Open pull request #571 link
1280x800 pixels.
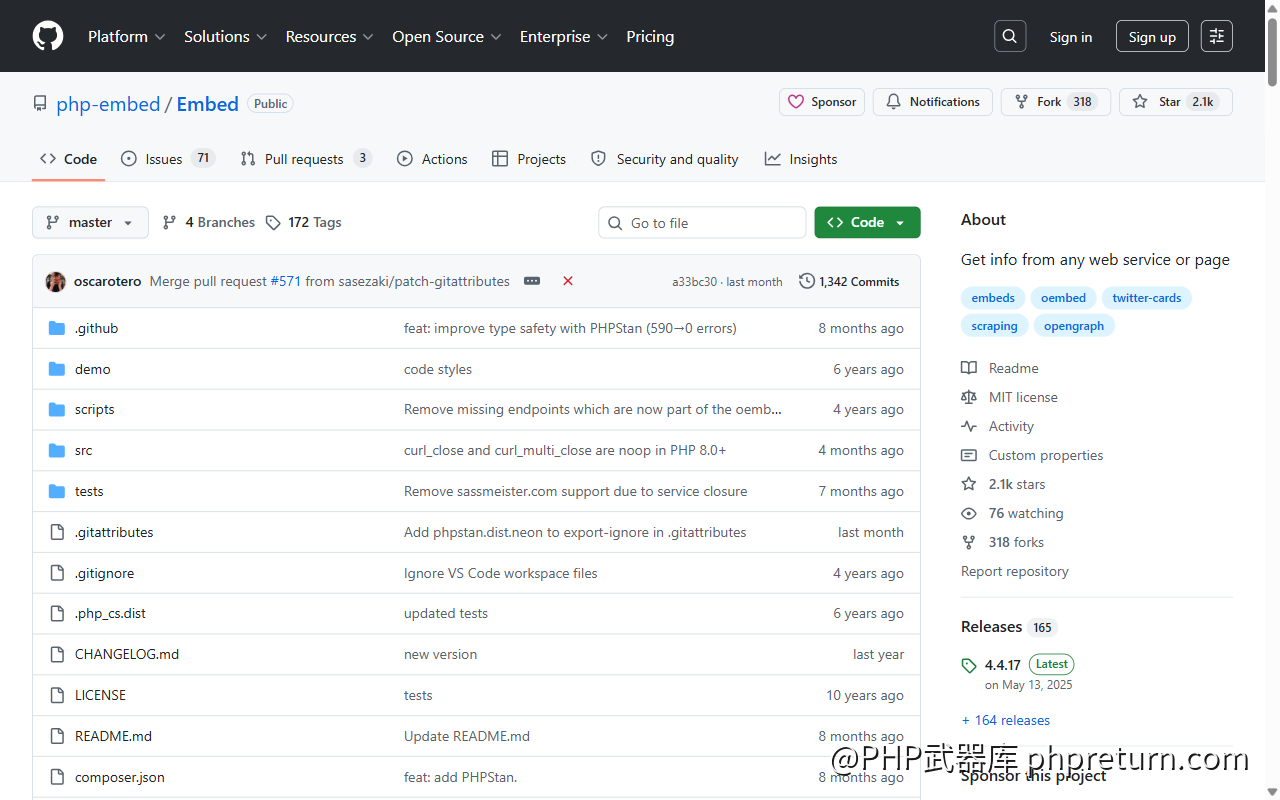286,282
